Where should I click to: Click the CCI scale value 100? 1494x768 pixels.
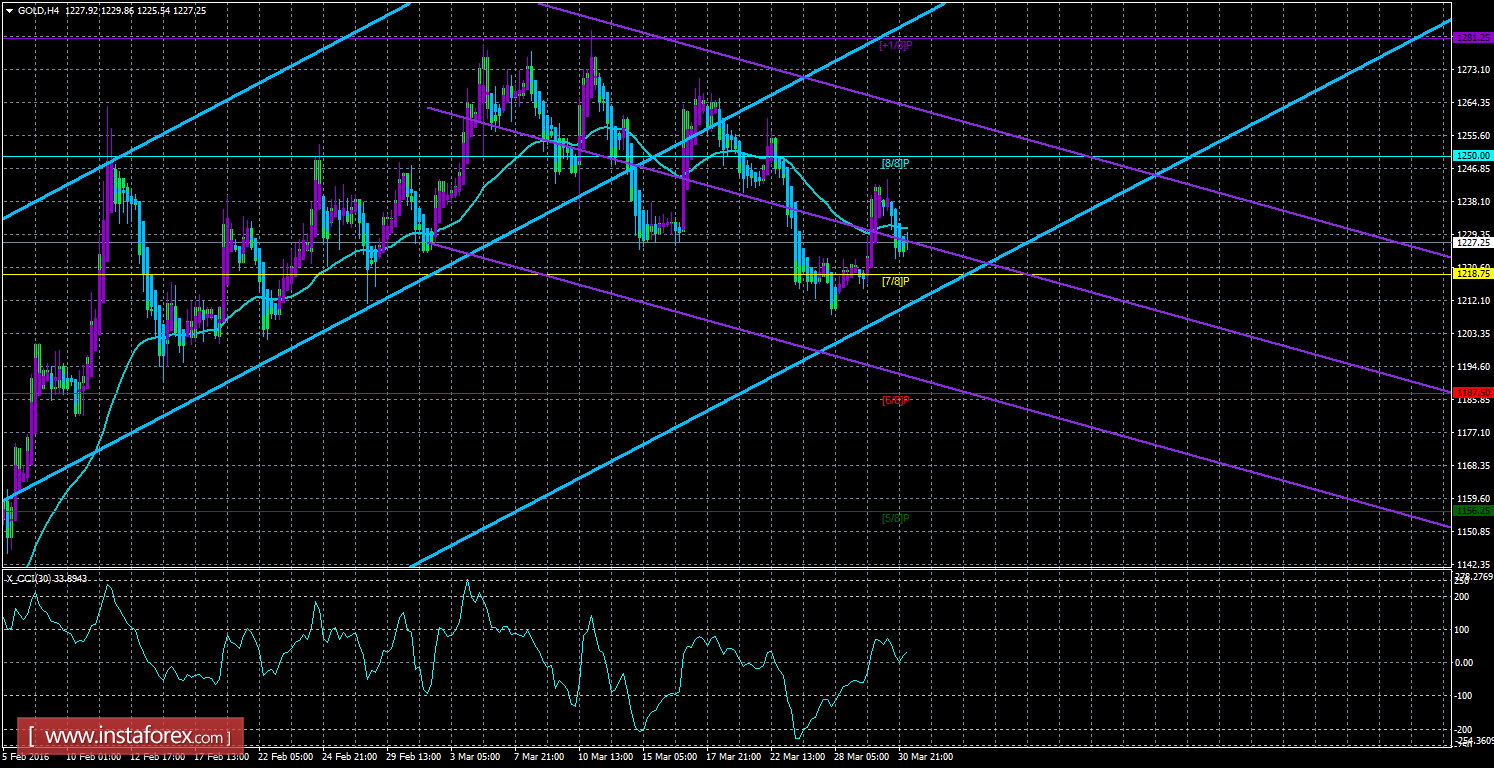1462,630
